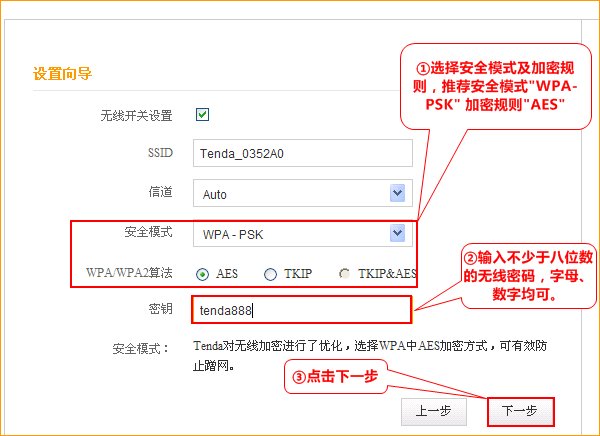Toggle the 无线开关设置 wireless switch checkbox

[x=202, y=114]
